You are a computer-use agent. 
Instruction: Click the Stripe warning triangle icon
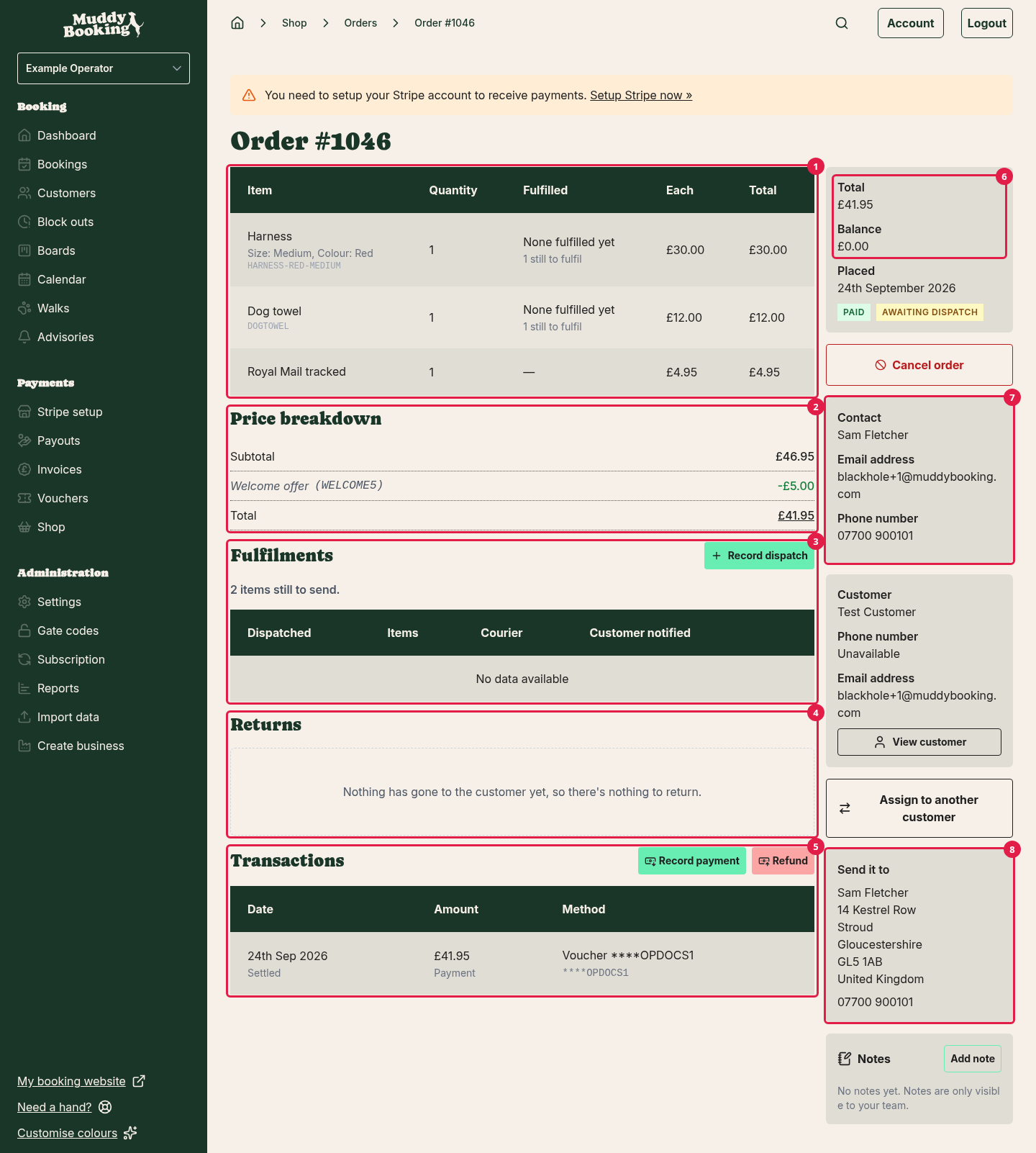click(x=249, y=95)
